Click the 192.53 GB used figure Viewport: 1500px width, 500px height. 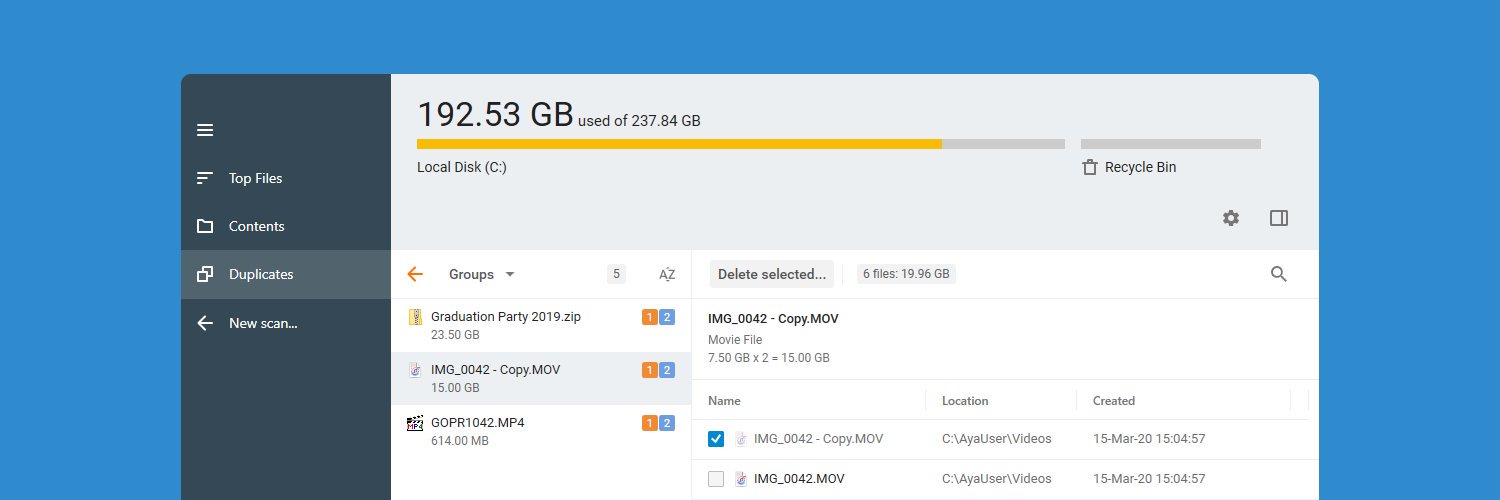click(495, 114)
